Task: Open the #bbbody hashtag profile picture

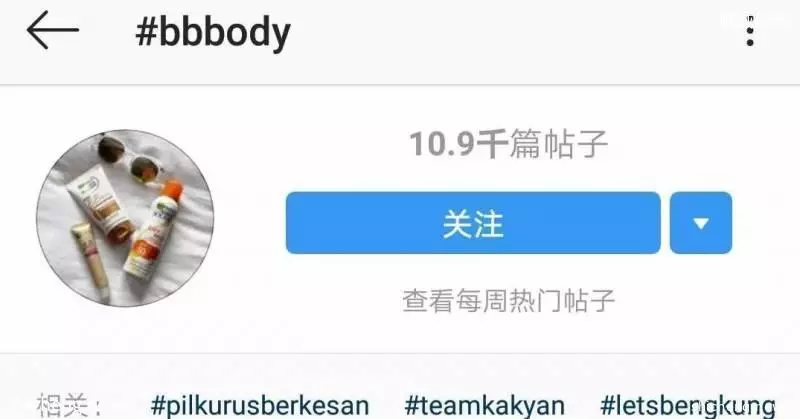Action: [125, 218]
